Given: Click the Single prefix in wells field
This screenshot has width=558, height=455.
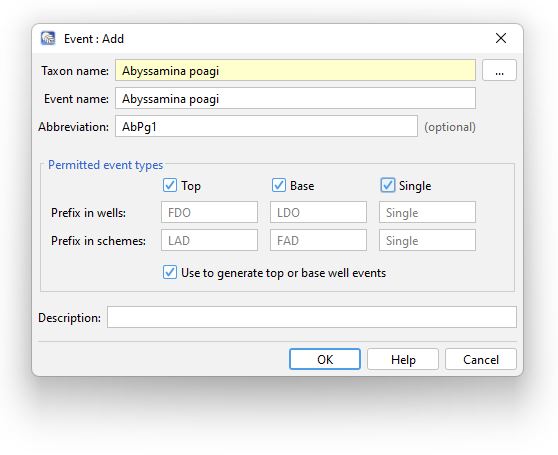Looking at the screenshot, I should point(427,212).
